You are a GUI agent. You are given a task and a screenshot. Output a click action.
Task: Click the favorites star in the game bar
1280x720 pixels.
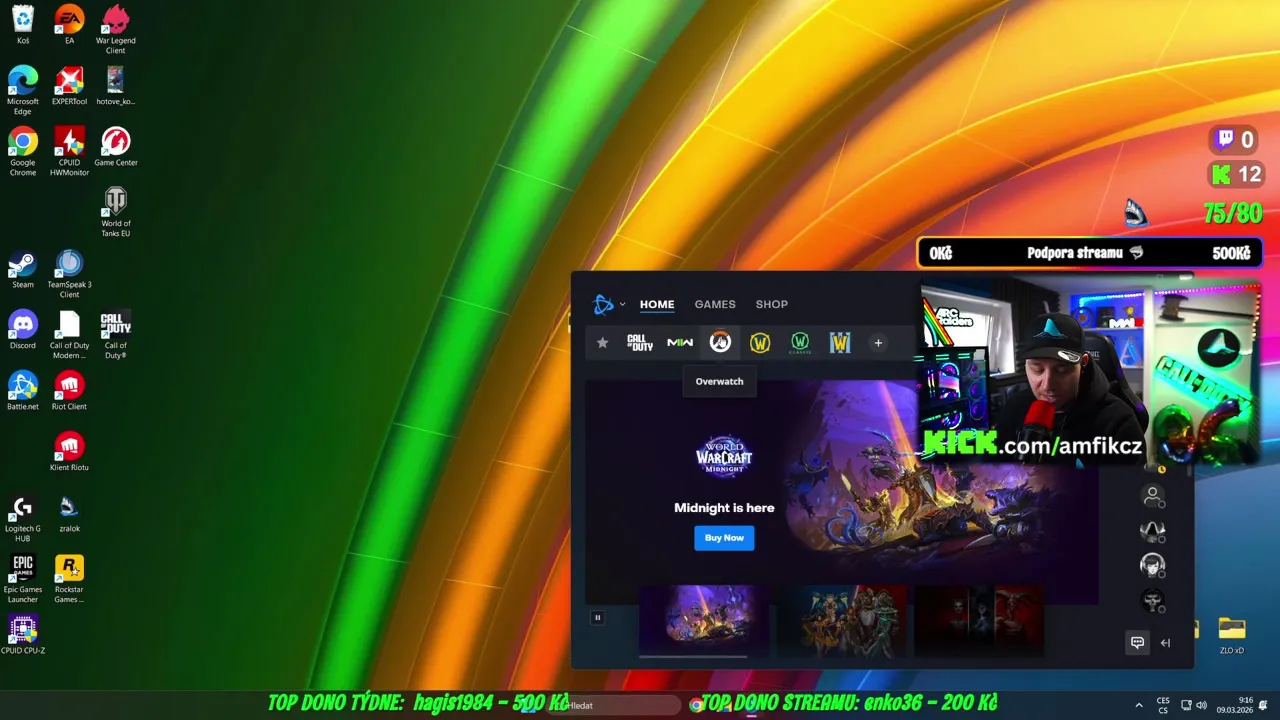pos(602,343)
